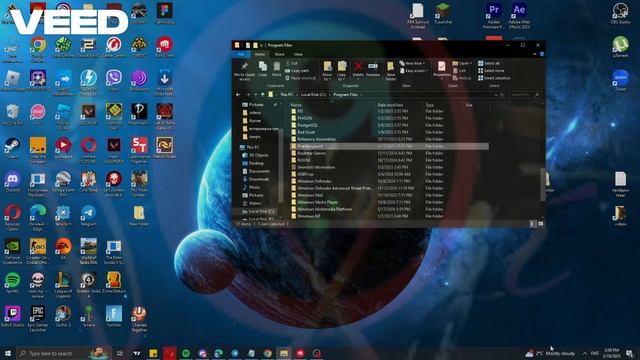Sort by the Date modified column
Viewport: 640px width, 360px height.
point(390,105)
